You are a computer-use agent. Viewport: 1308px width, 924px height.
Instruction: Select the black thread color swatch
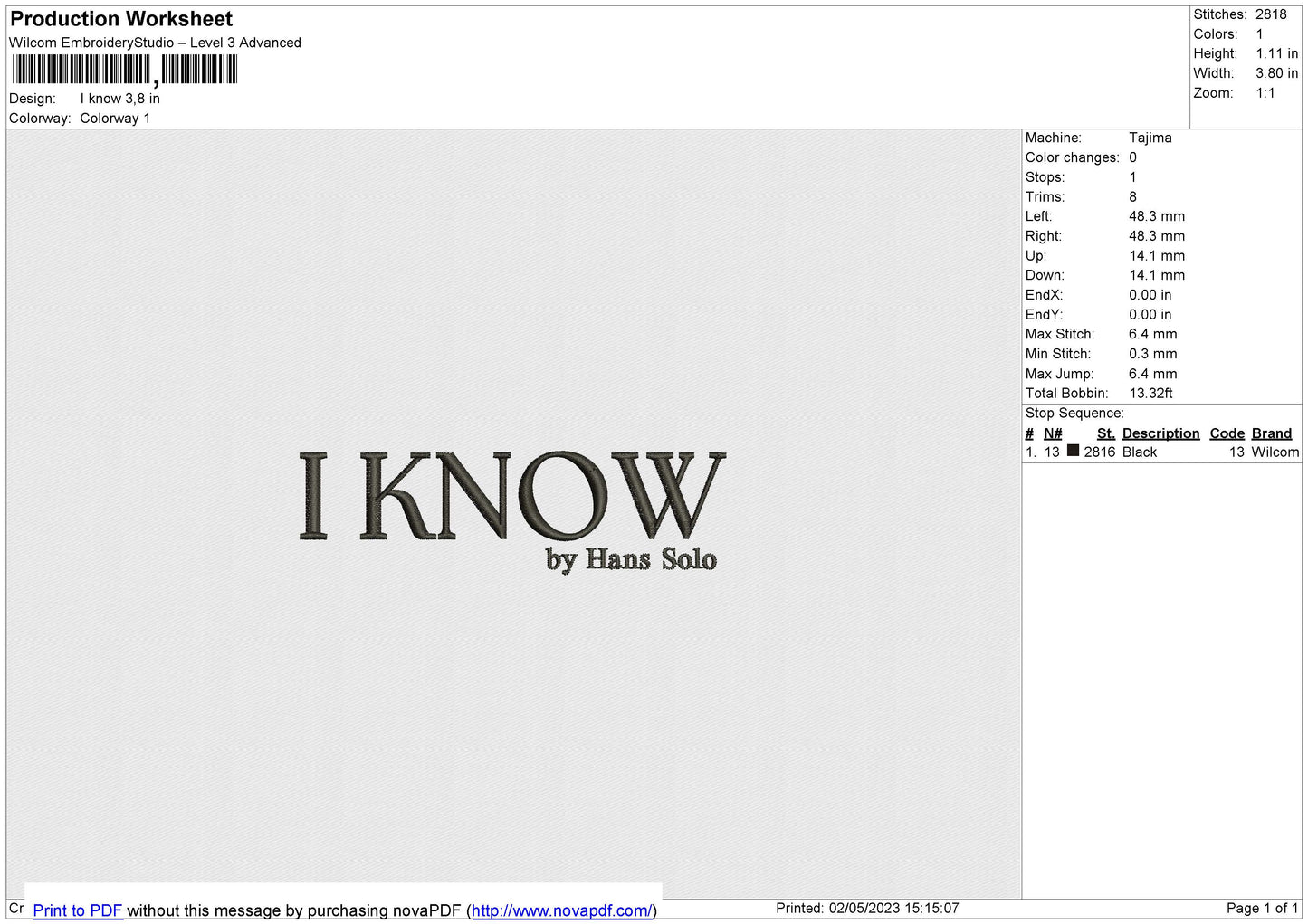[1073, 451]
